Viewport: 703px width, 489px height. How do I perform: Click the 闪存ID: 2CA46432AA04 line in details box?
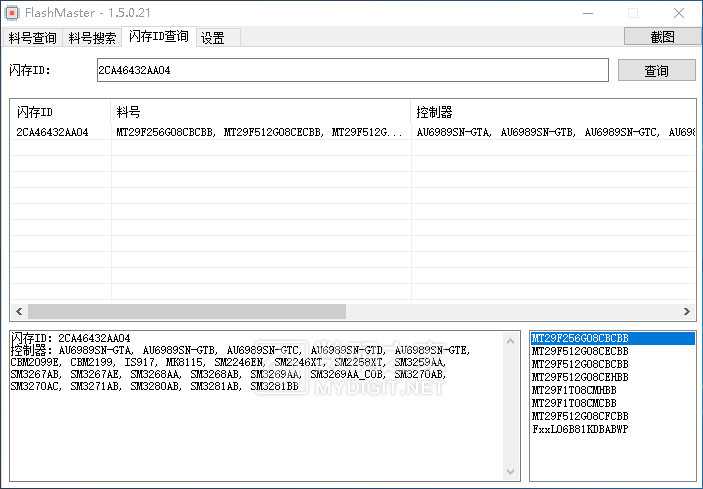point(70,338)
